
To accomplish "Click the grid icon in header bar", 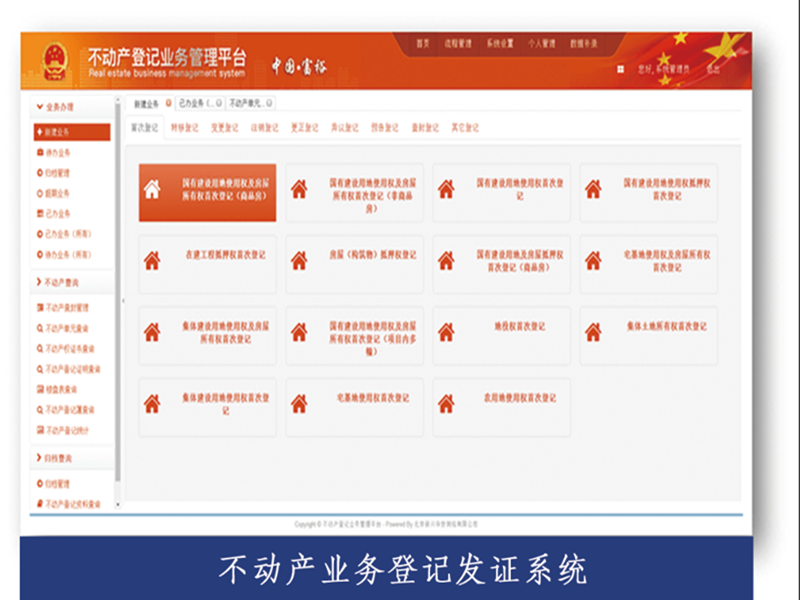I will click(x=621, y=70).
